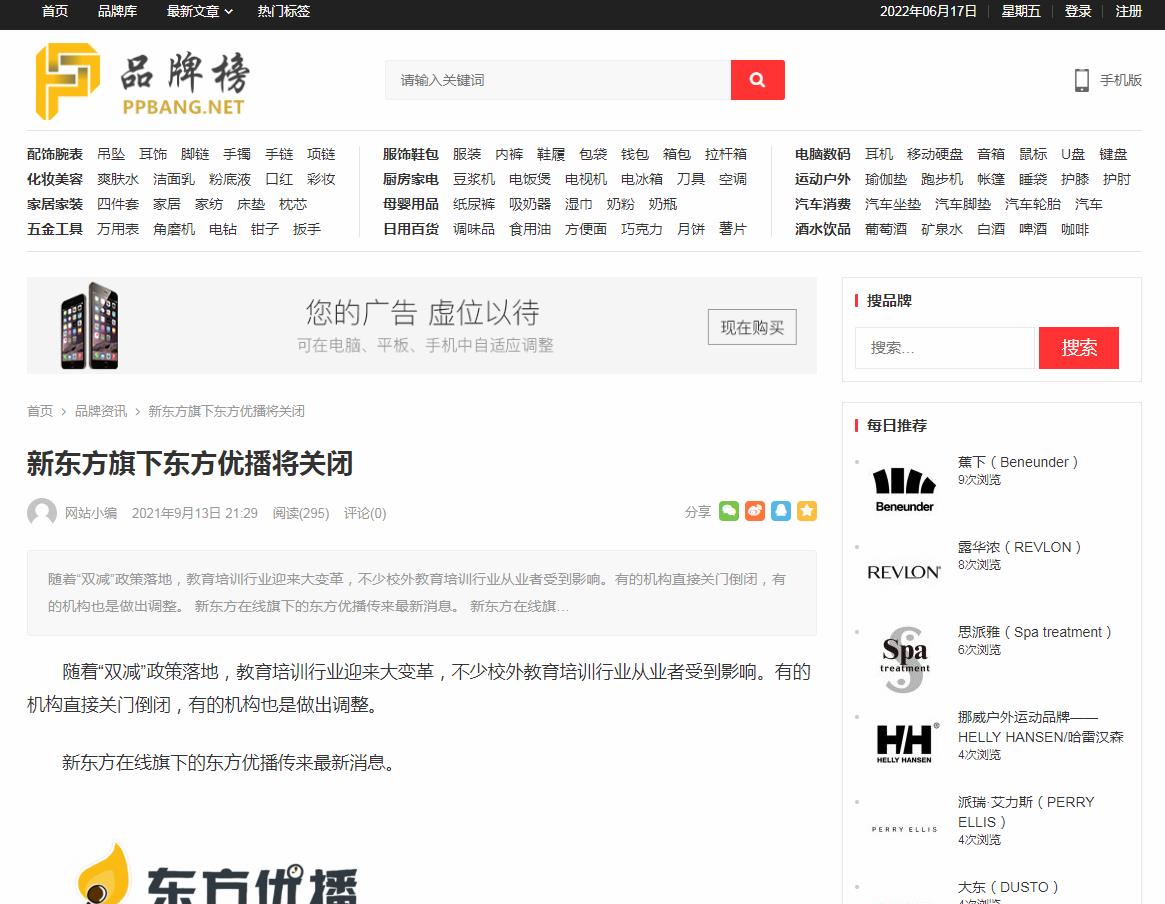The width and height of the screenshot is (1165, 904).
Task: Click the 阅读(295) read count
Action: (301, 513)
